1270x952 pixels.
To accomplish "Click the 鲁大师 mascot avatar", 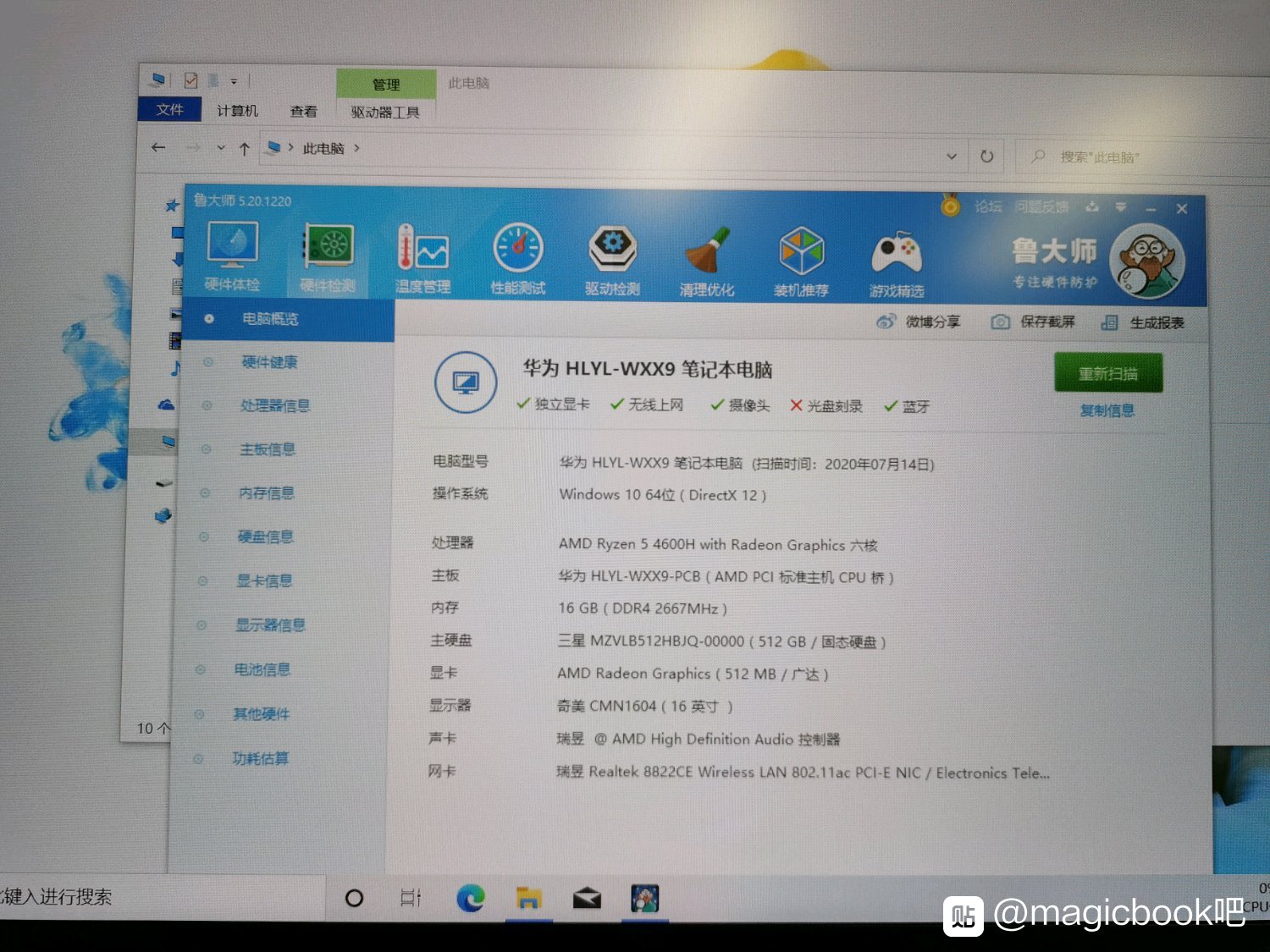I will click(x=1146, y=261).
